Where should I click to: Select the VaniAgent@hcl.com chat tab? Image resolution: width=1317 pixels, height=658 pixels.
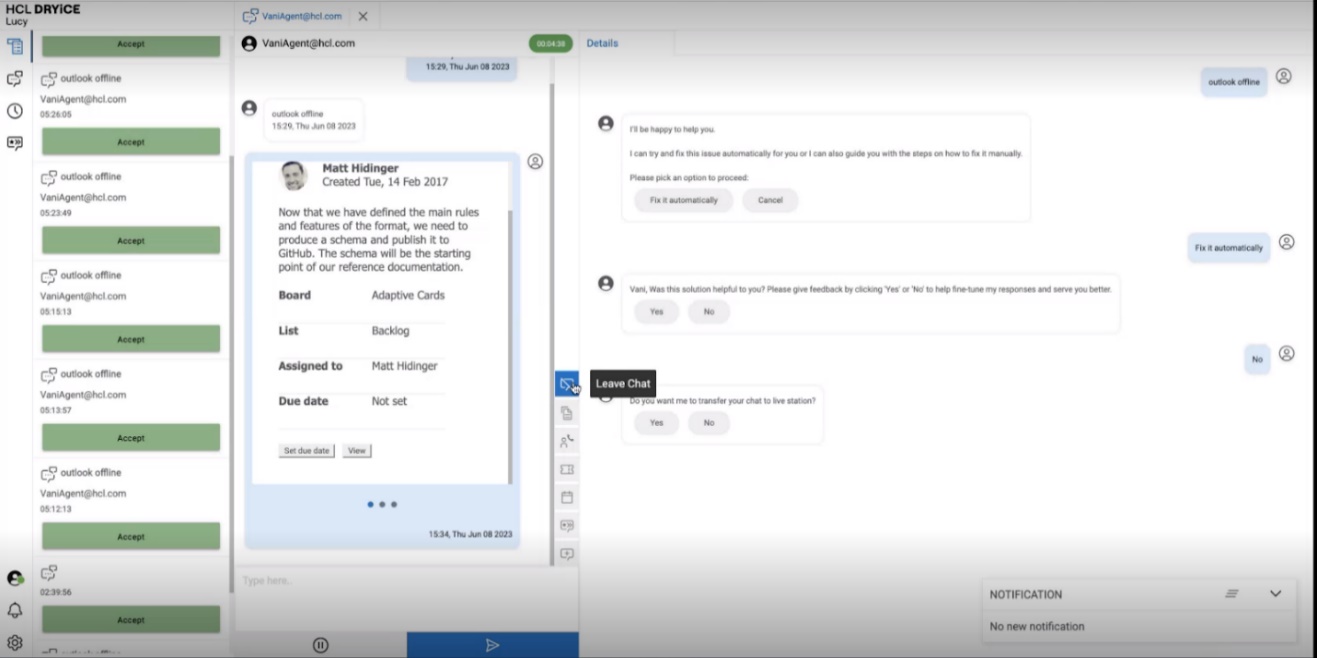point(294,16)
